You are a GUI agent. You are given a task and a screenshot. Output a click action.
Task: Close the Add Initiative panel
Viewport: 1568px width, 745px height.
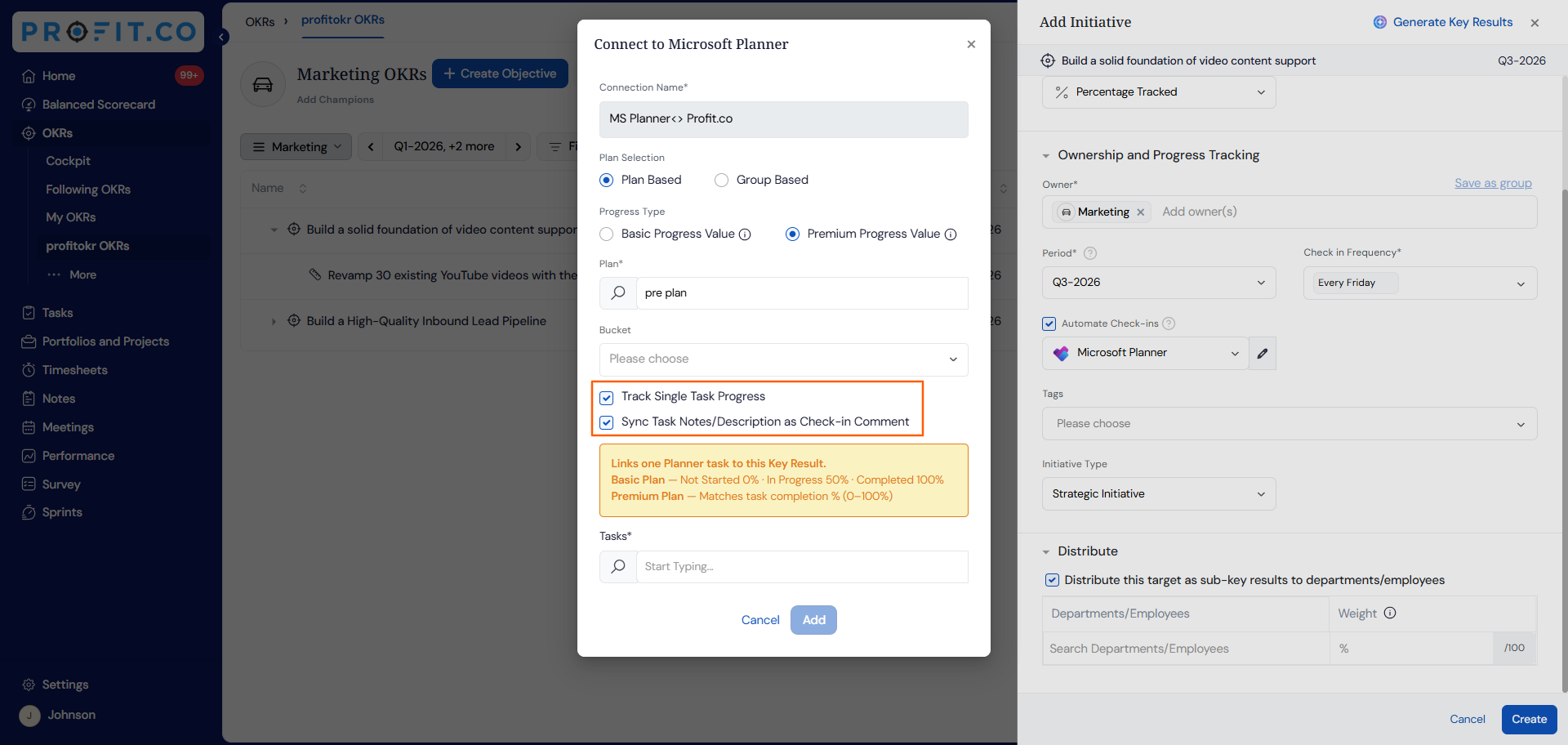point(1535,23)
